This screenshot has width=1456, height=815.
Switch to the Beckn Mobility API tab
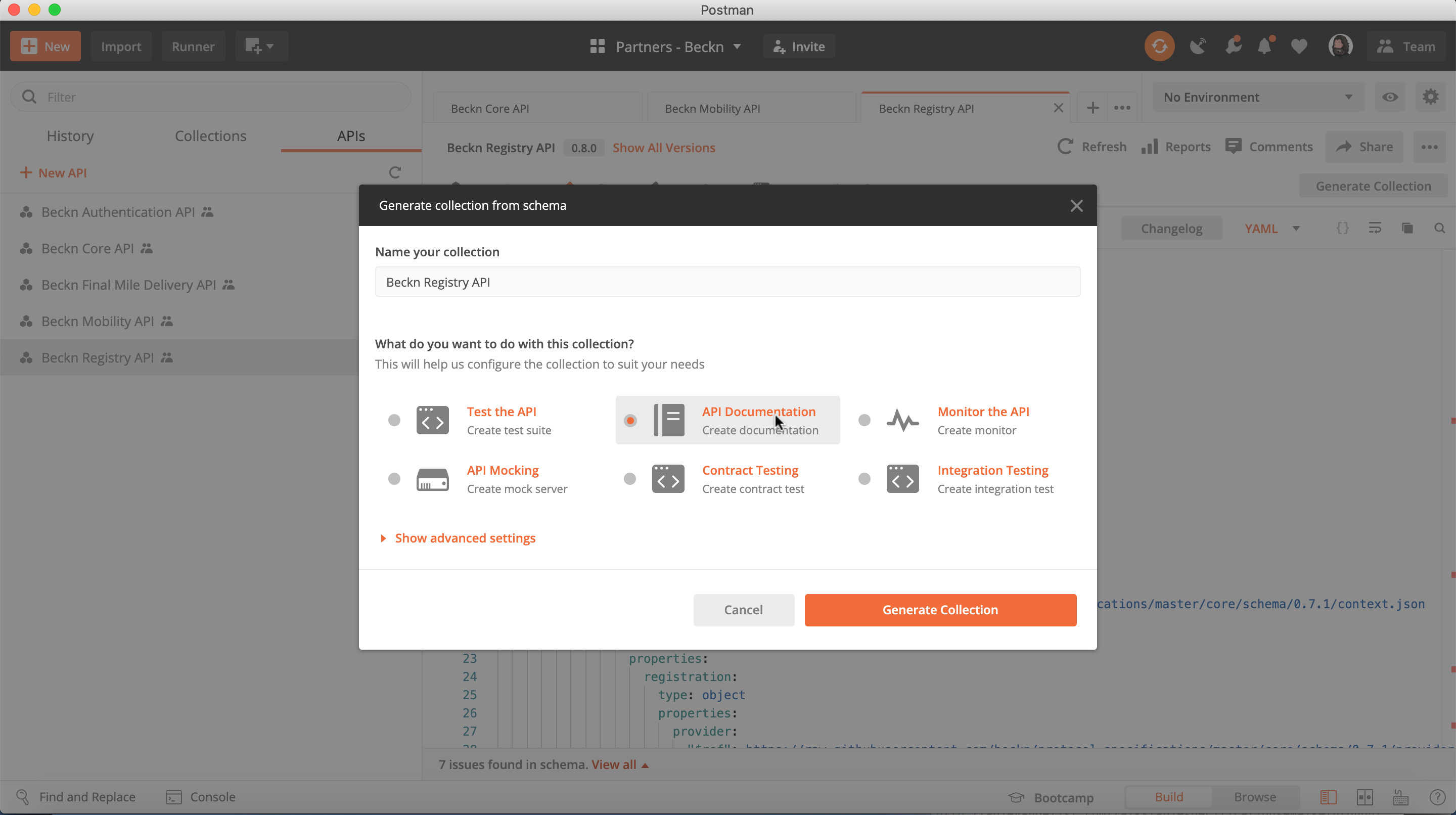click(752, 109)
